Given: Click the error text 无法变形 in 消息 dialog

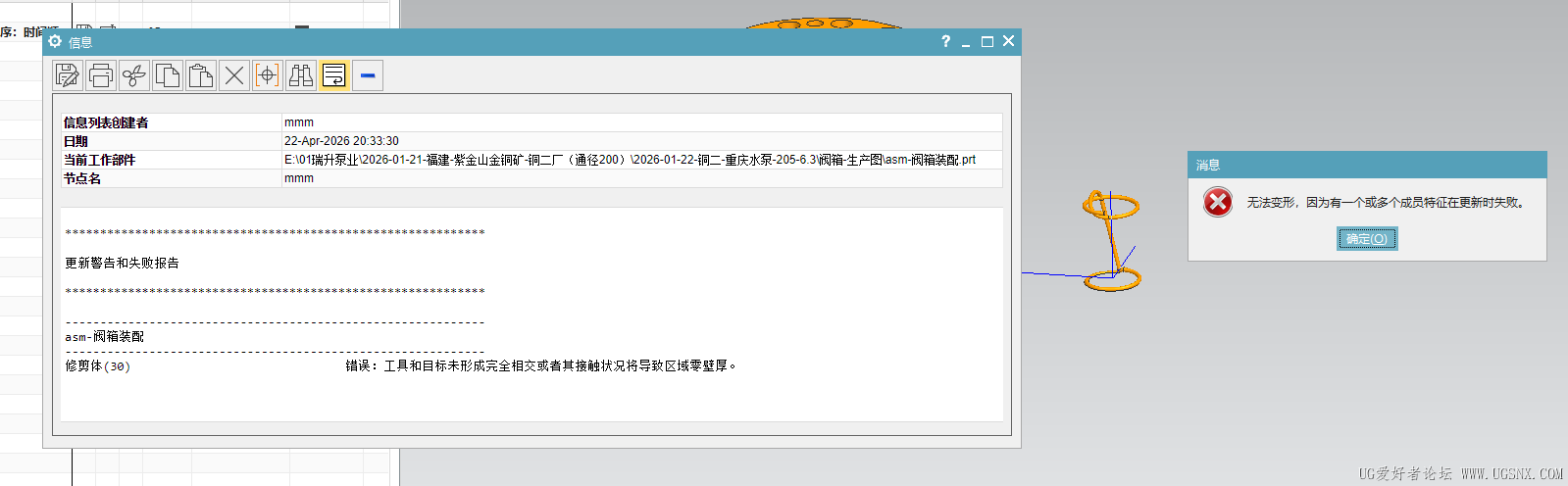Looking at the screenshot, I should tap(1388, 203).
